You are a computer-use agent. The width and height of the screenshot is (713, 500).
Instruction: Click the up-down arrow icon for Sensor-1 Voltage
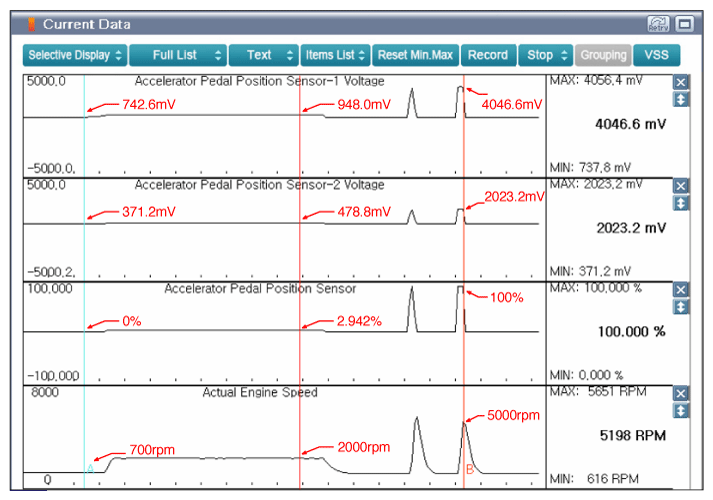[681, 99]
